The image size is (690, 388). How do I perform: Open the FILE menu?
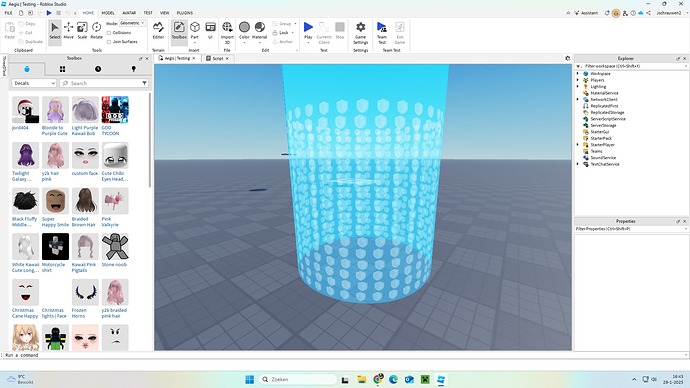click(x=8, y=13)
